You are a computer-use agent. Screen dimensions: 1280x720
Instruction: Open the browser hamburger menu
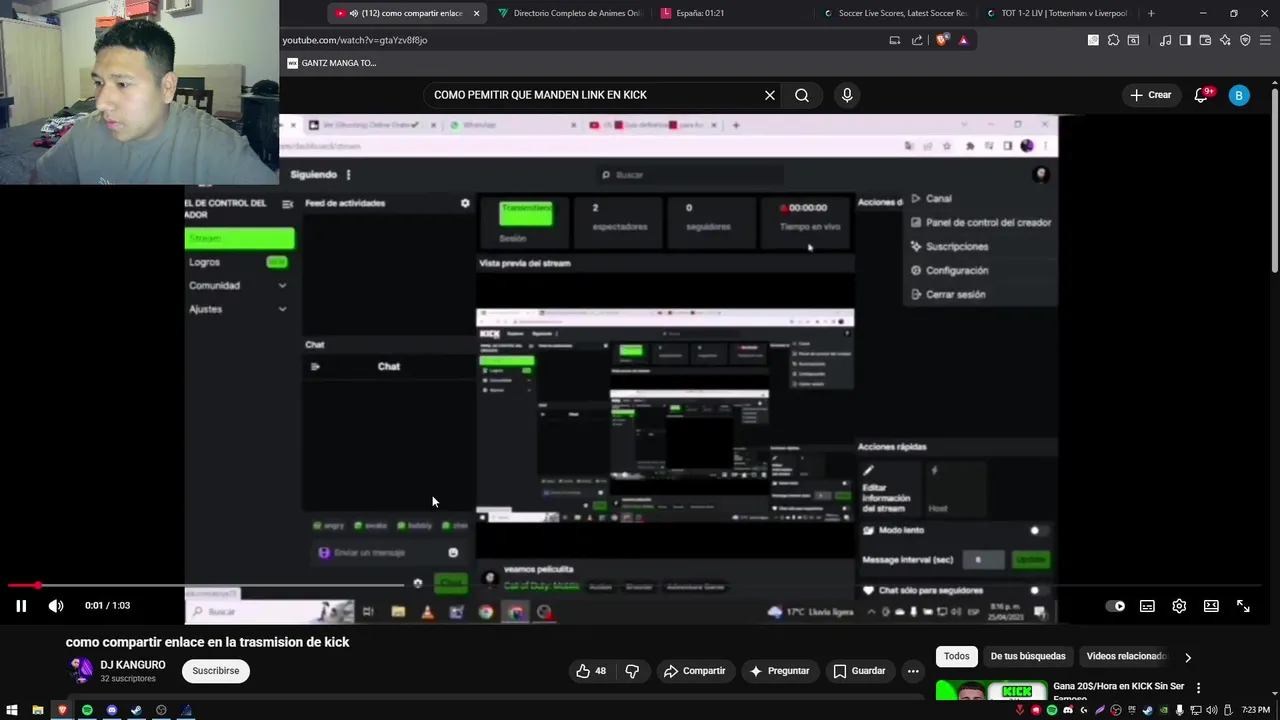click(1266, 40)
